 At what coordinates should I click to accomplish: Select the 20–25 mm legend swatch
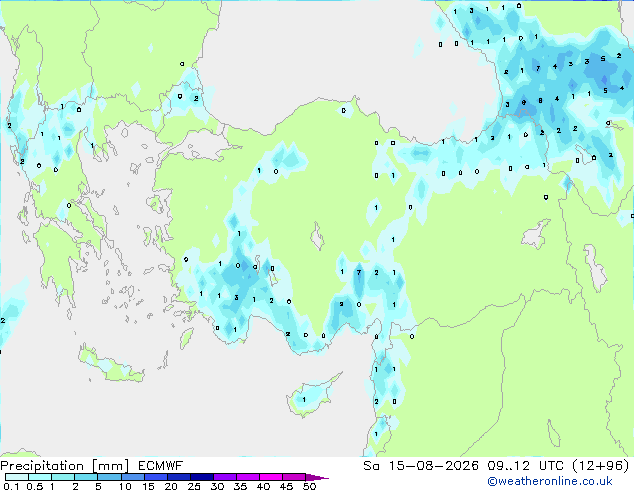178,477
